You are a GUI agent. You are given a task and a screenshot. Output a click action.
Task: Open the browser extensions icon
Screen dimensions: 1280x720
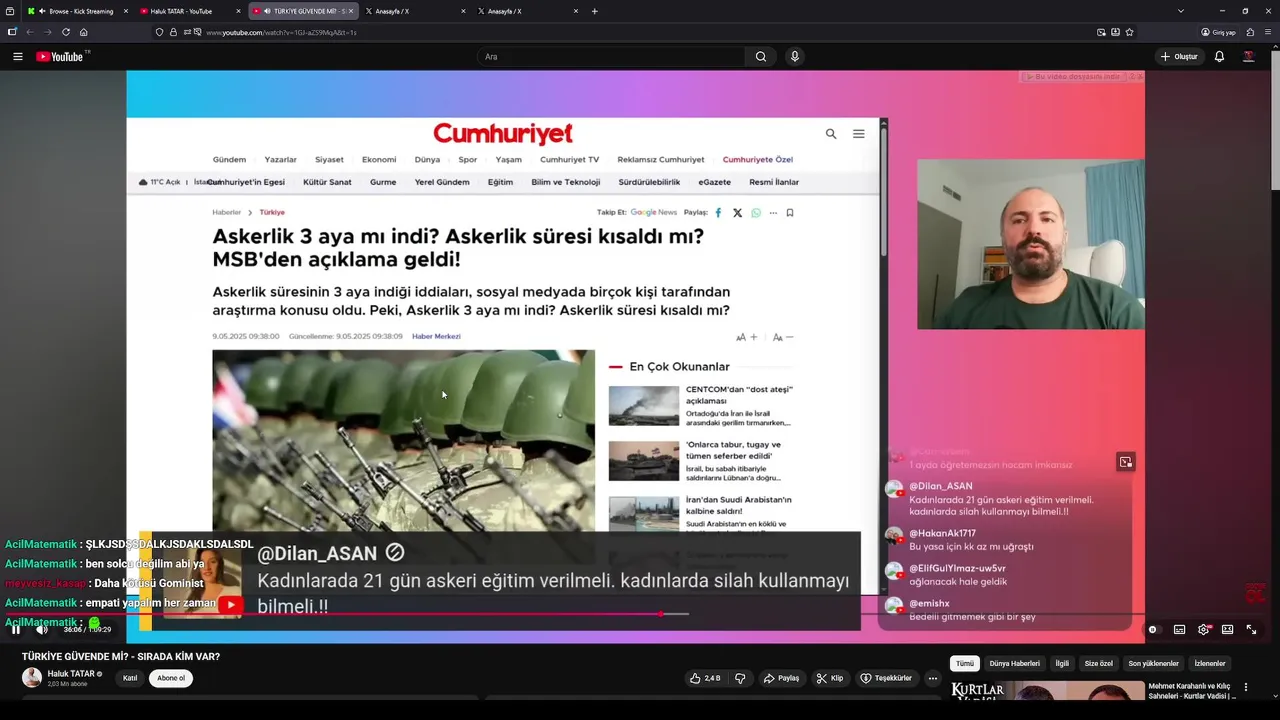[x=1251, y=32]
